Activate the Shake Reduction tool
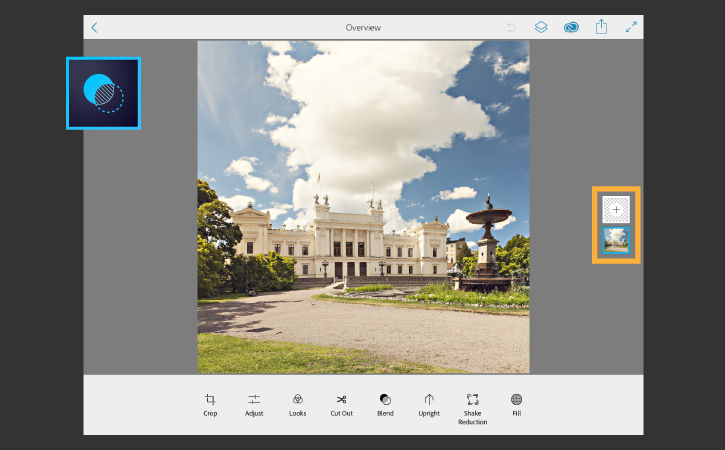 (473, 409)
